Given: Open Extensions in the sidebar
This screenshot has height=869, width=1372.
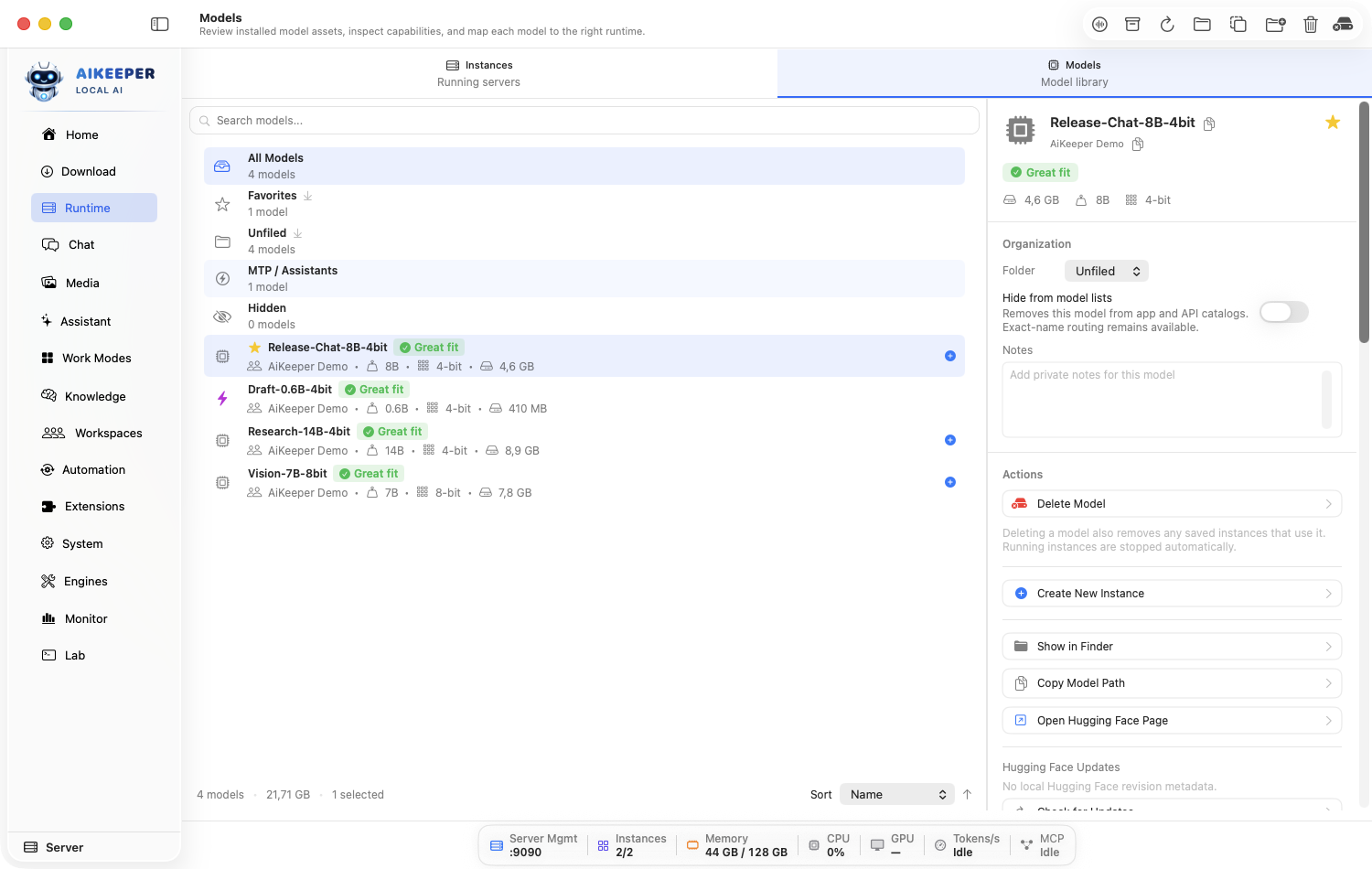Looking at the screenshot, I should coord(94,507).
